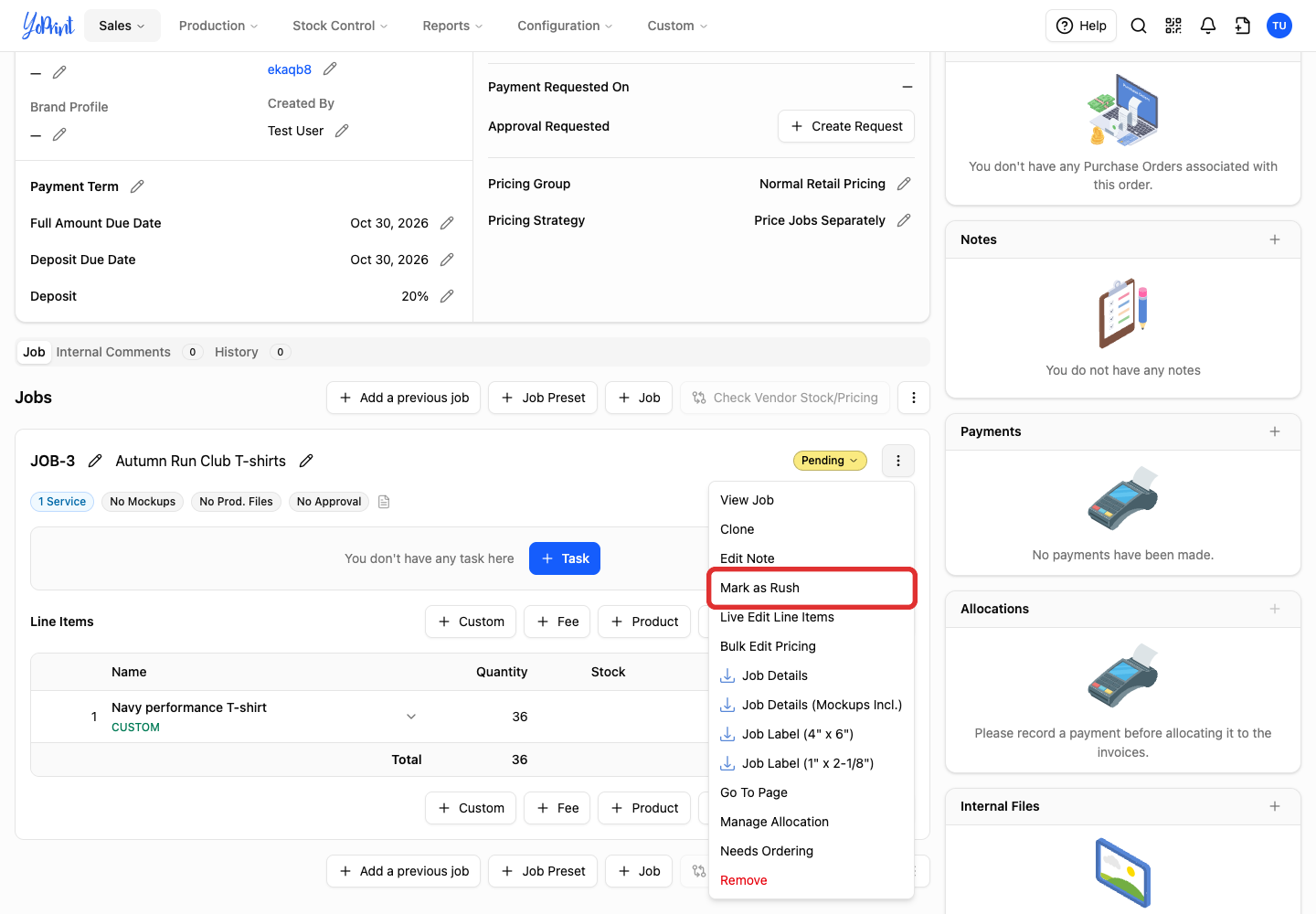1316x914 pixels.
Task: Open the Help button
Action: click(1081, 26)
